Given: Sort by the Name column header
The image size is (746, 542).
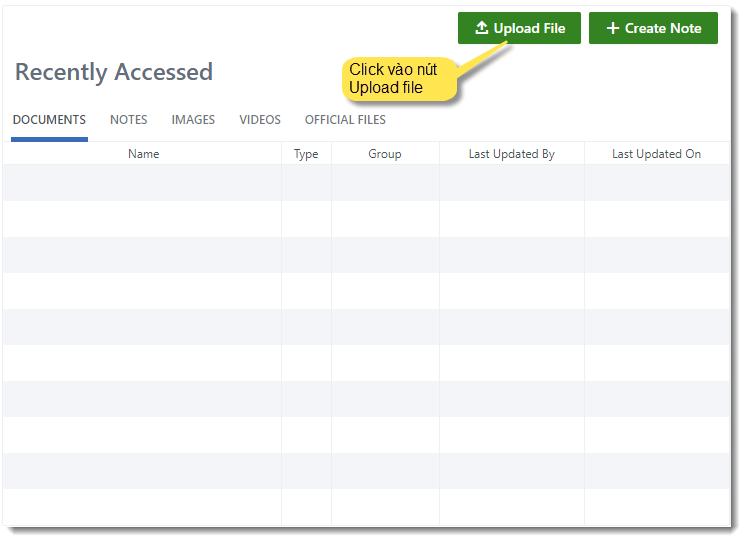Looking at the screenshot, I should point(143,154).
